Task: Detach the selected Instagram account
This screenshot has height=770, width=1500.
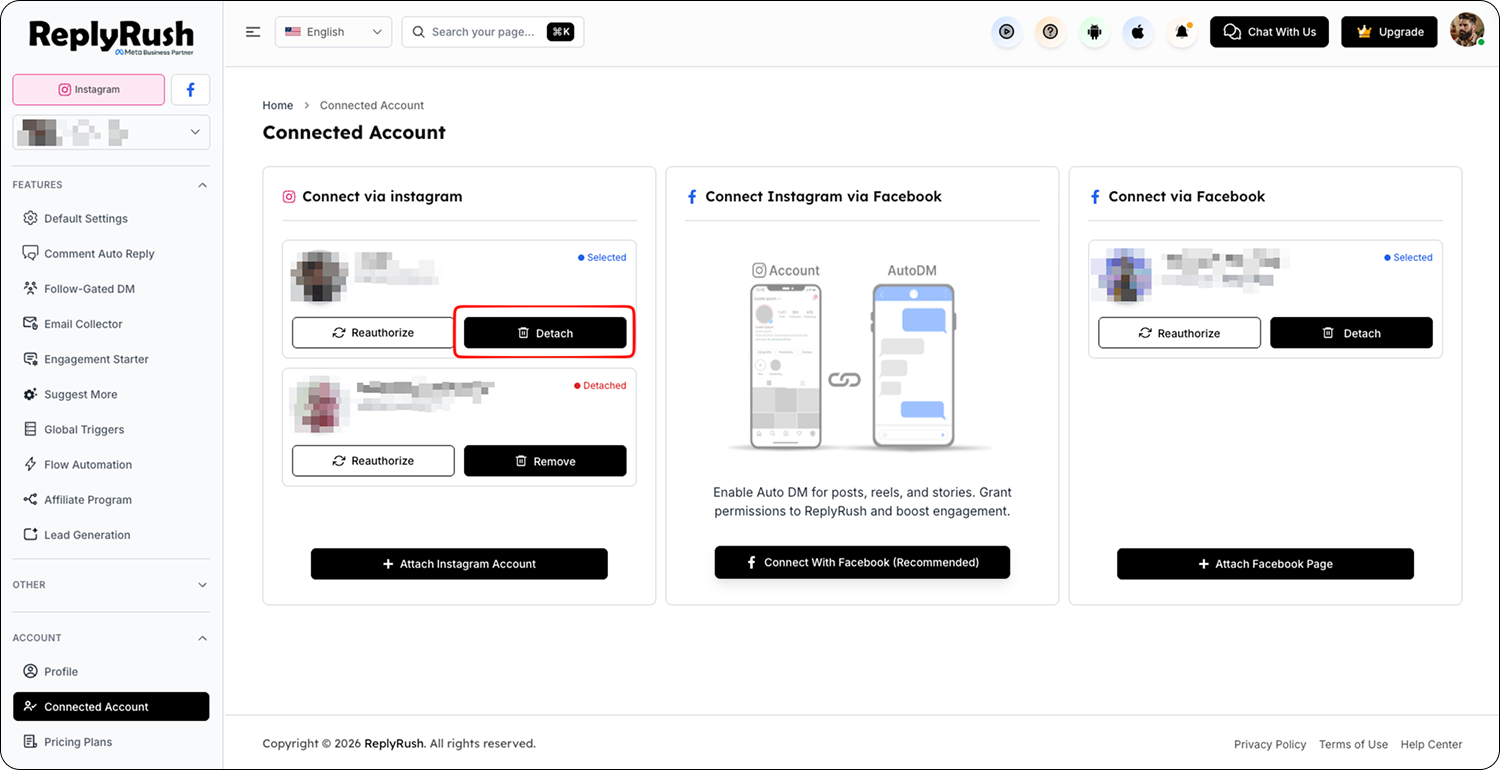Action: click(545, 333)
